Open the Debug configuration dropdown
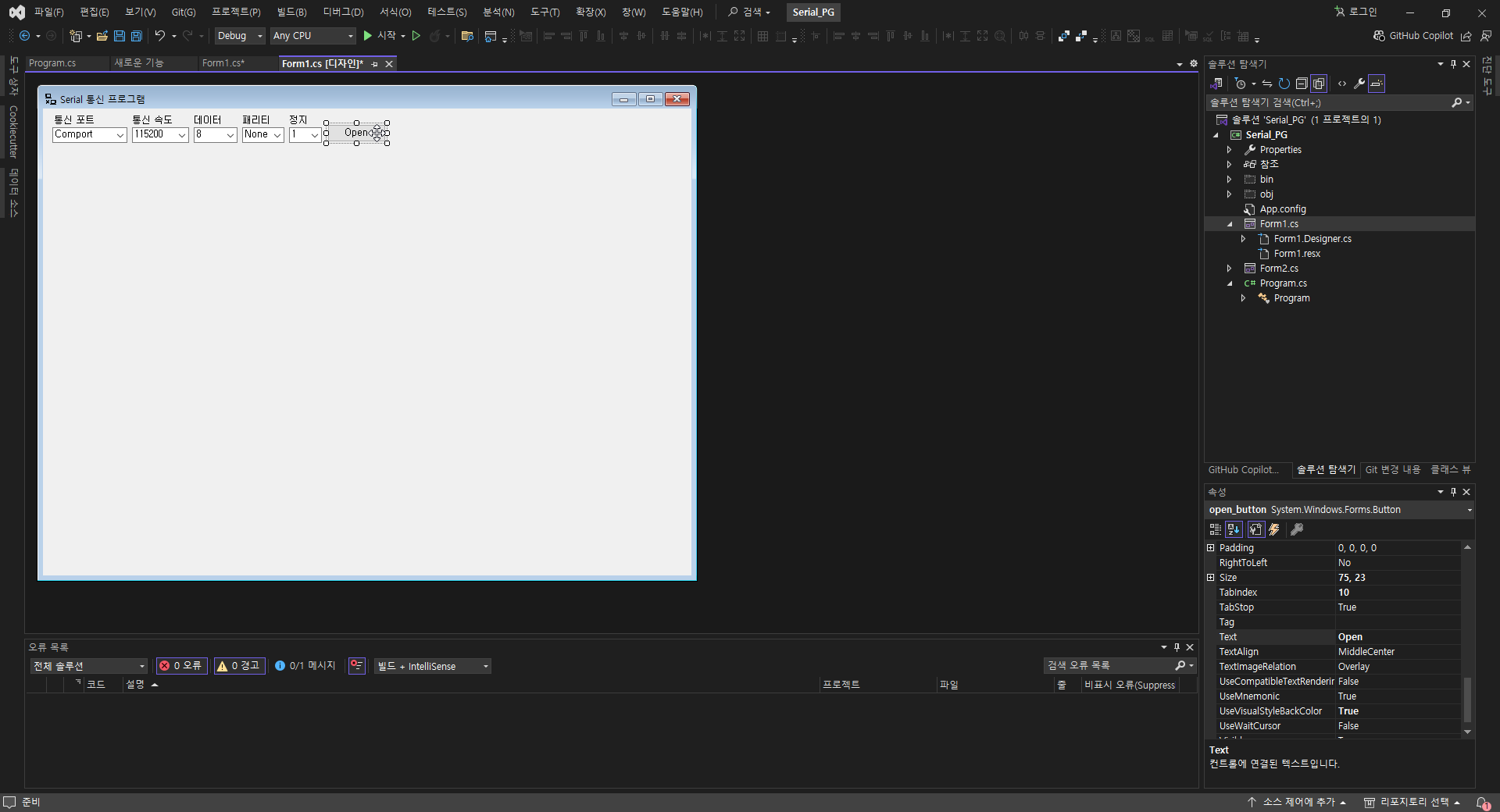This screenshot has width=1500, height=812. point(240,36)
